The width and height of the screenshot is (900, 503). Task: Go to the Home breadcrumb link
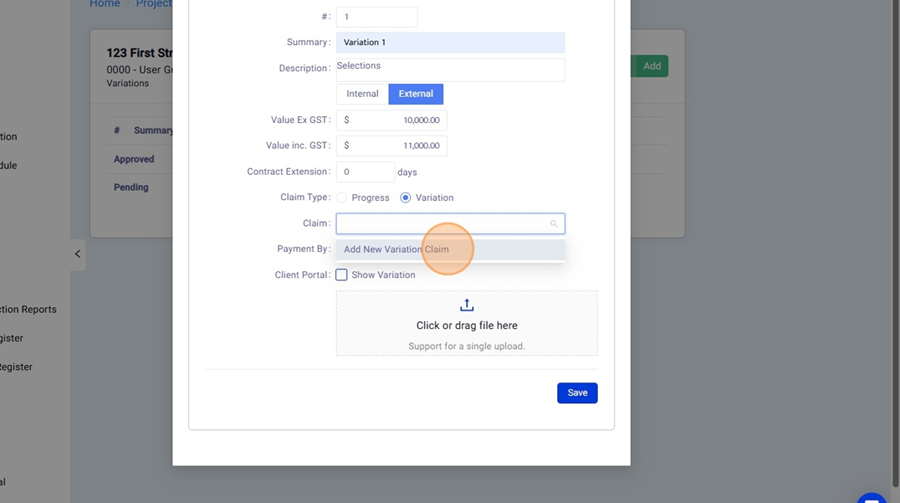click(104, 4)
